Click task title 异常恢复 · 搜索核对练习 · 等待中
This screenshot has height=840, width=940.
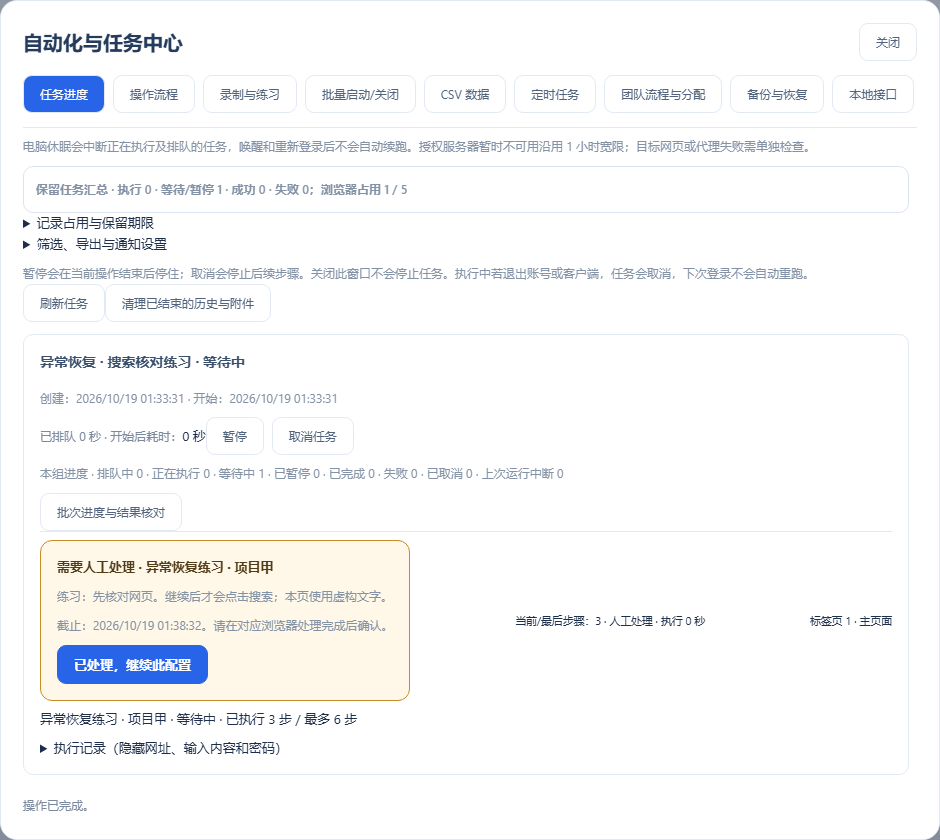tap(142, 362)
